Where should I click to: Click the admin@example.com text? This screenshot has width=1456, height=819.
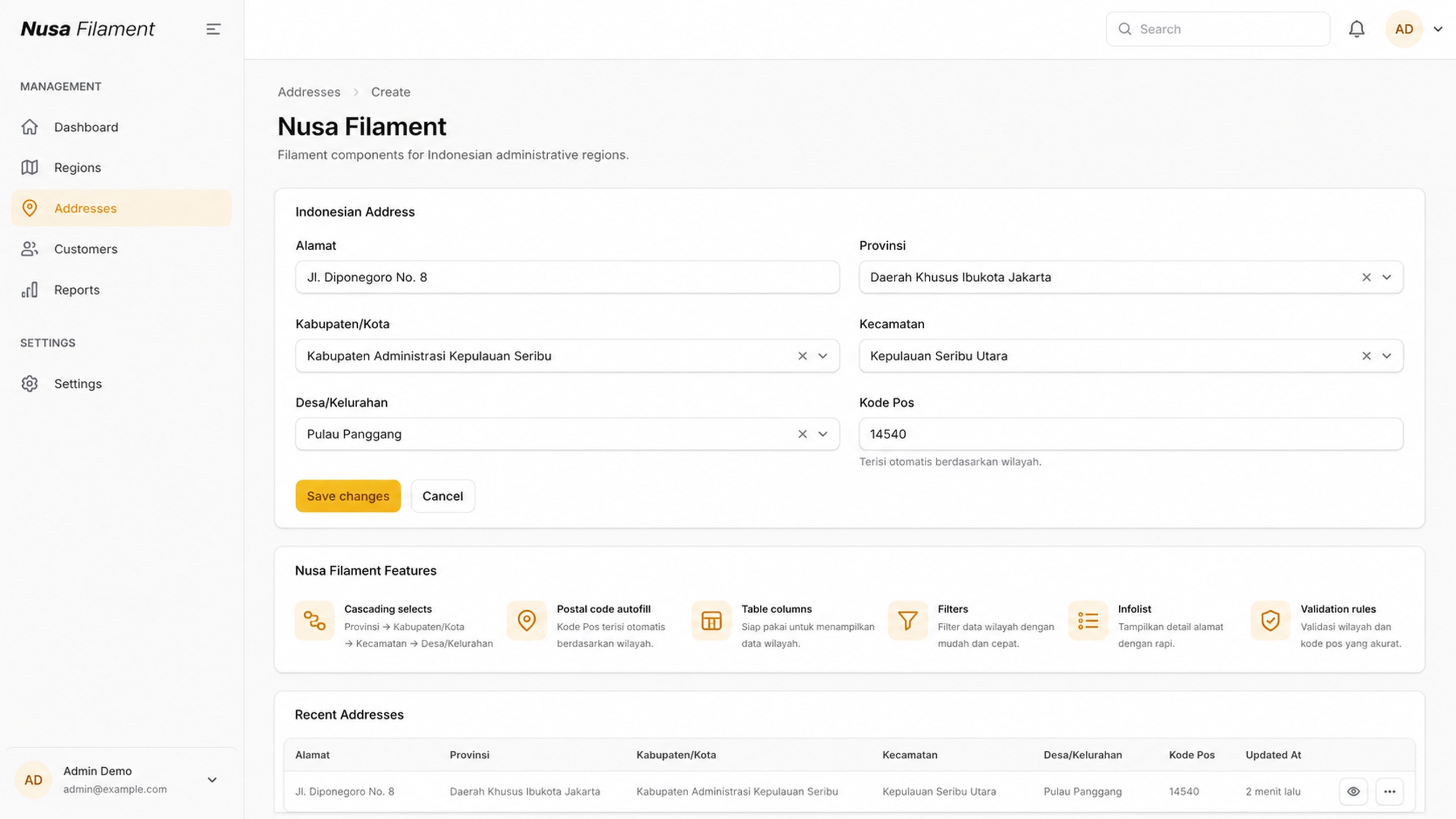[x=115, y=789]
